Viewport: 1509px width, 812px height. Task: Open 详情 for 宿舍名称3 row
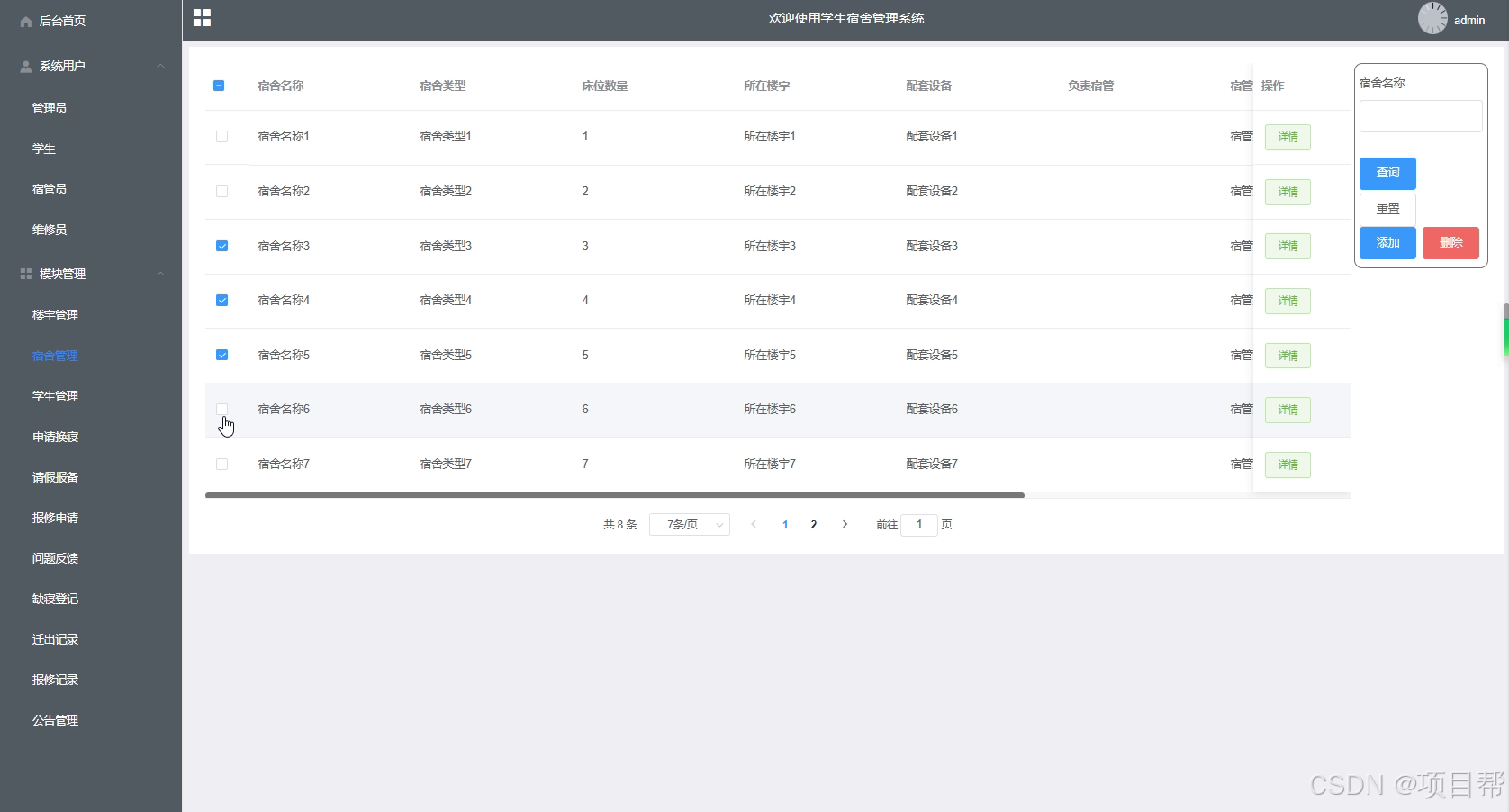pyautogui.click(x=1288, y=246)
